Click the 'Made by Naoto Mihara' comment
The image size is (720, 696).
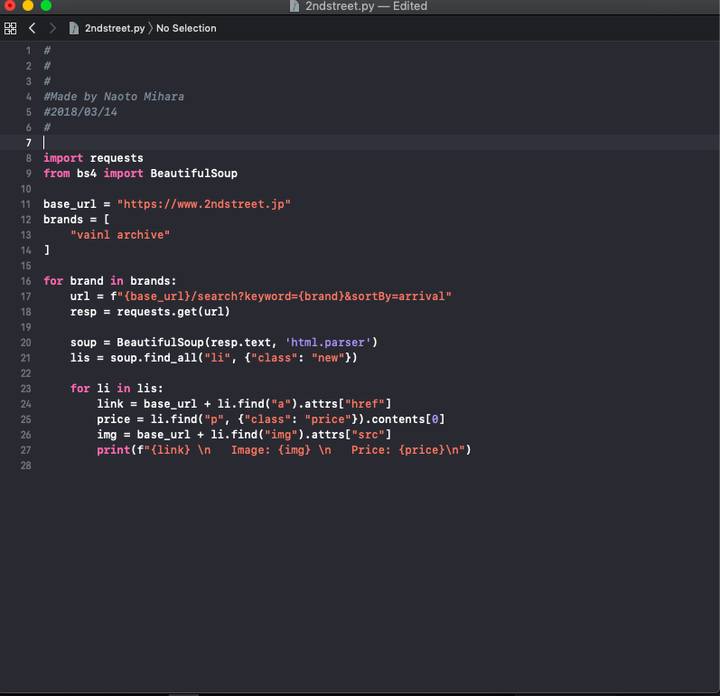coord(114,97)
